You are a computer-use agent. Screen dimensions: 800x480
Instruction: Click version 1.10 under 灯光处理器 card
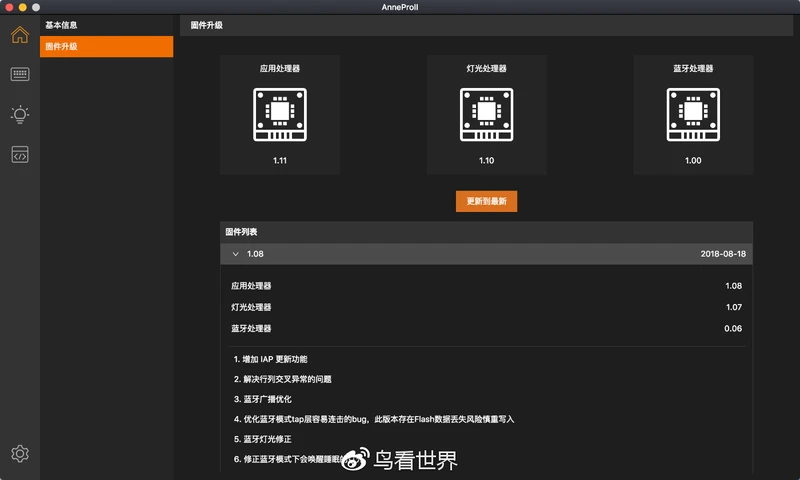pos(486,161)
